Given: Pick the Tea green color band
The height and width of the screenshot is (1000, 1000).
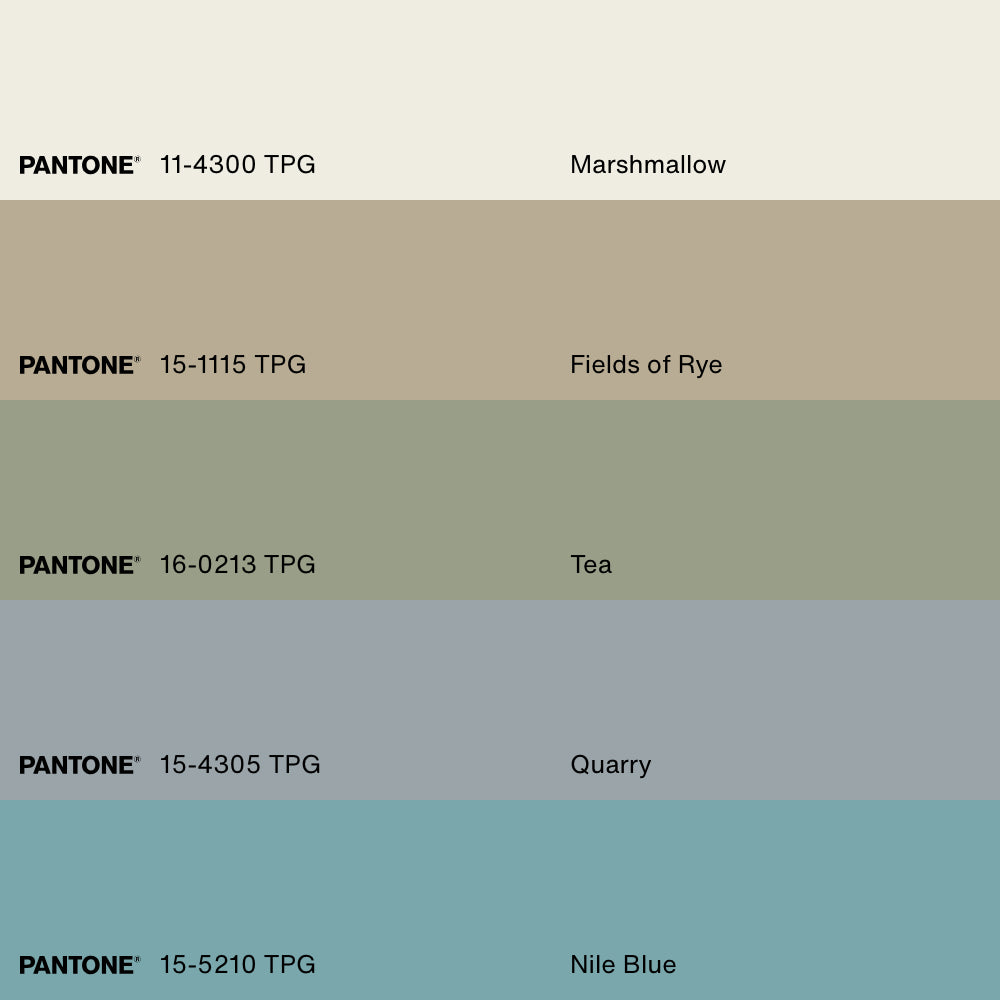Looking at the screenshot, I should (x=500, y=480).
